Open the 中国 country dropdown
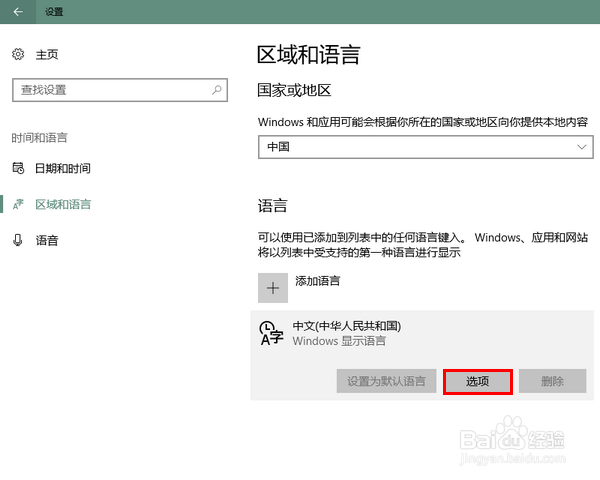600x480 pixels. point(426,147)
